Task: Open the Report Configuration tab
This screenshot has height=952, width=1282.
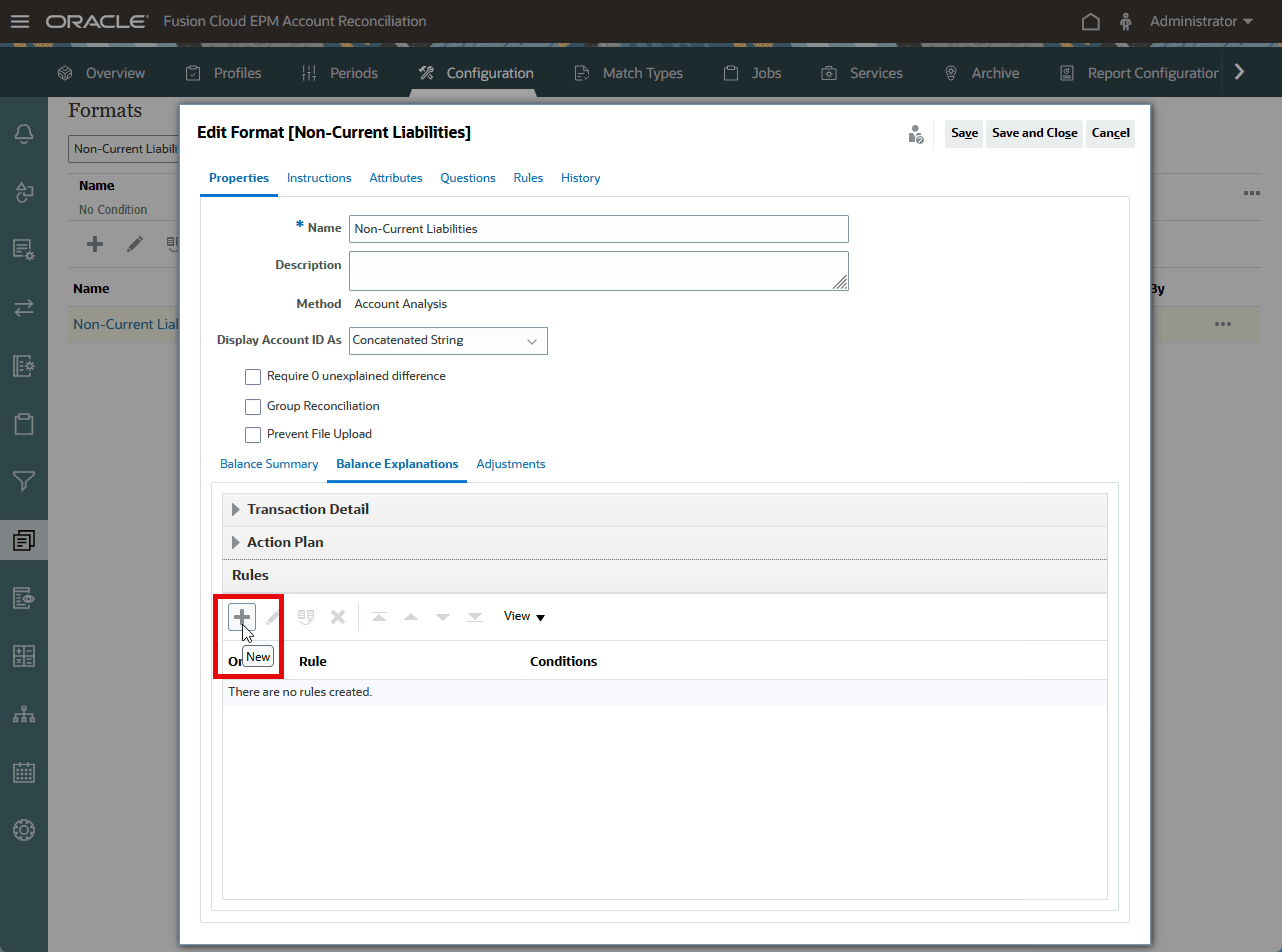Action: 1139,73
